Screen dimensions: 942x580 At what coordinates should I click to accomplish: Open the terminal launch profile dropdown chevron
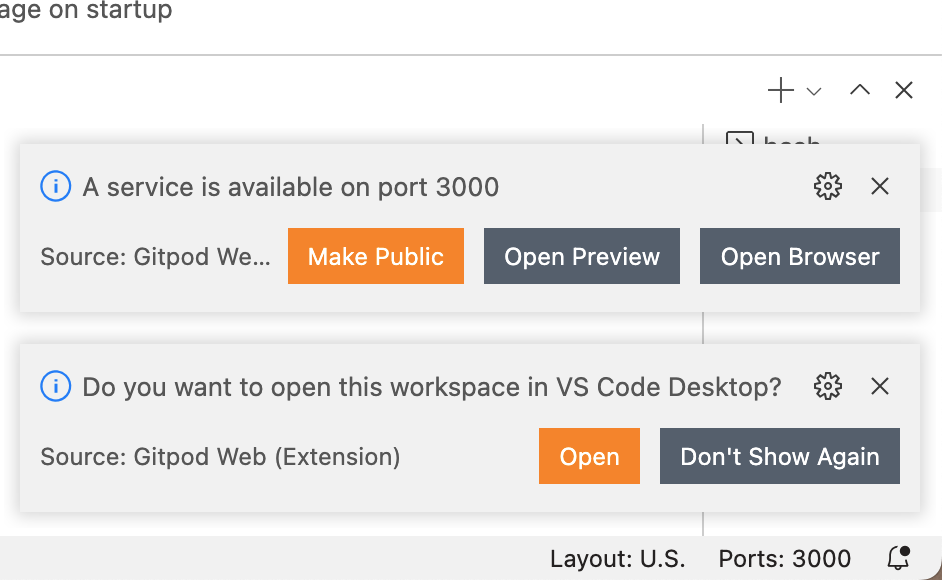coord(814,92)
